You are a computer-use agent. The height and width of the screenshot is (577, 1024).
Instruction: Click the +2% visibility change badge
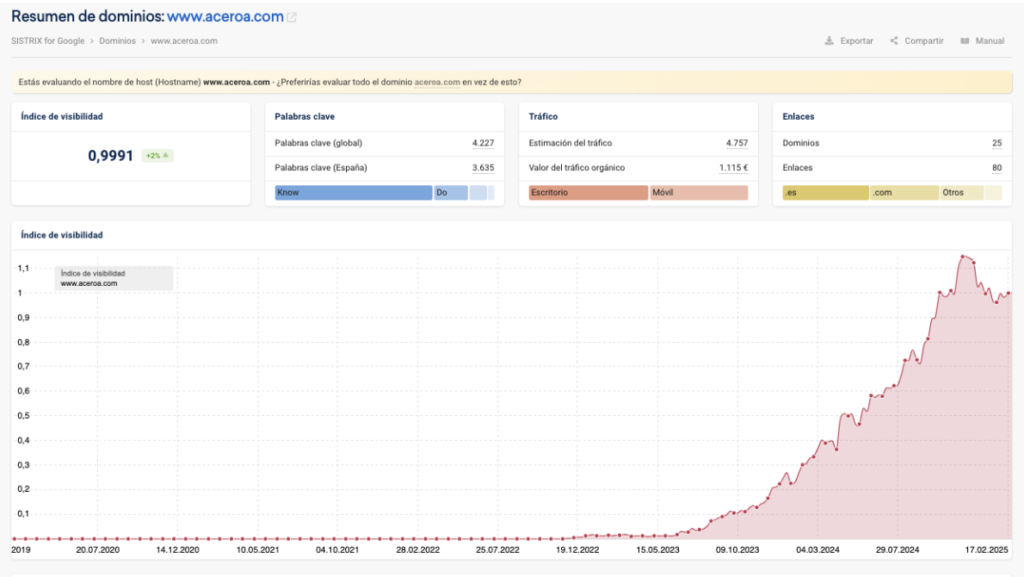pyautogui.click(x=156, y=156)
